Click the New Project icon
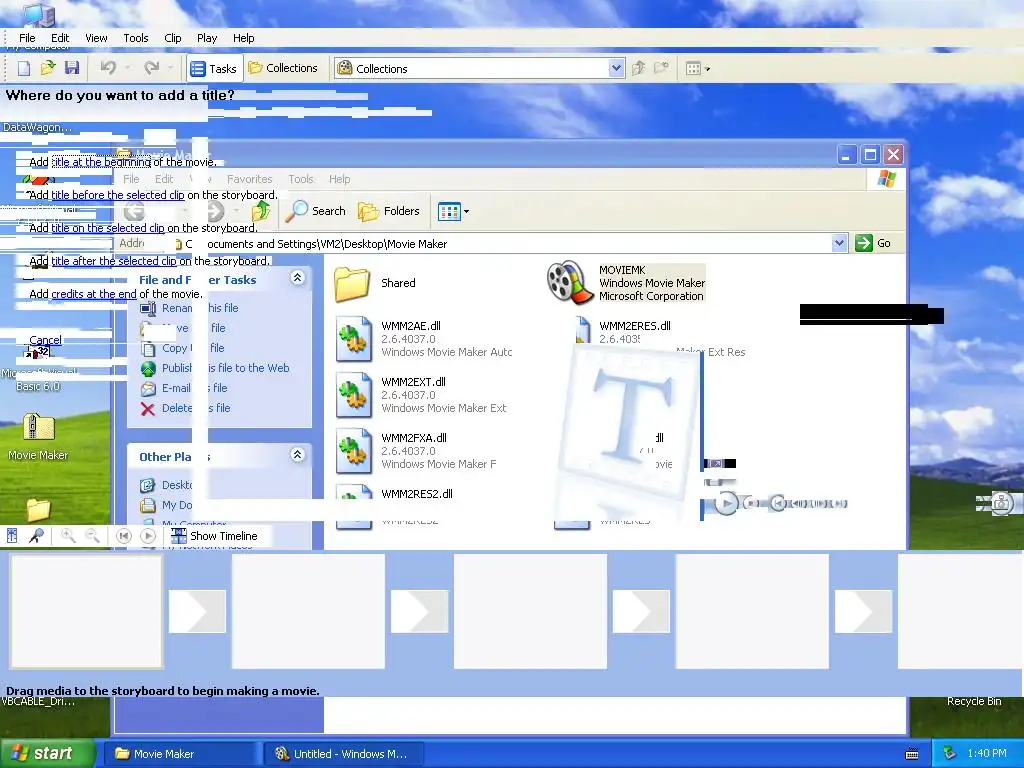The image size is (1024, 768). (24, 68)
